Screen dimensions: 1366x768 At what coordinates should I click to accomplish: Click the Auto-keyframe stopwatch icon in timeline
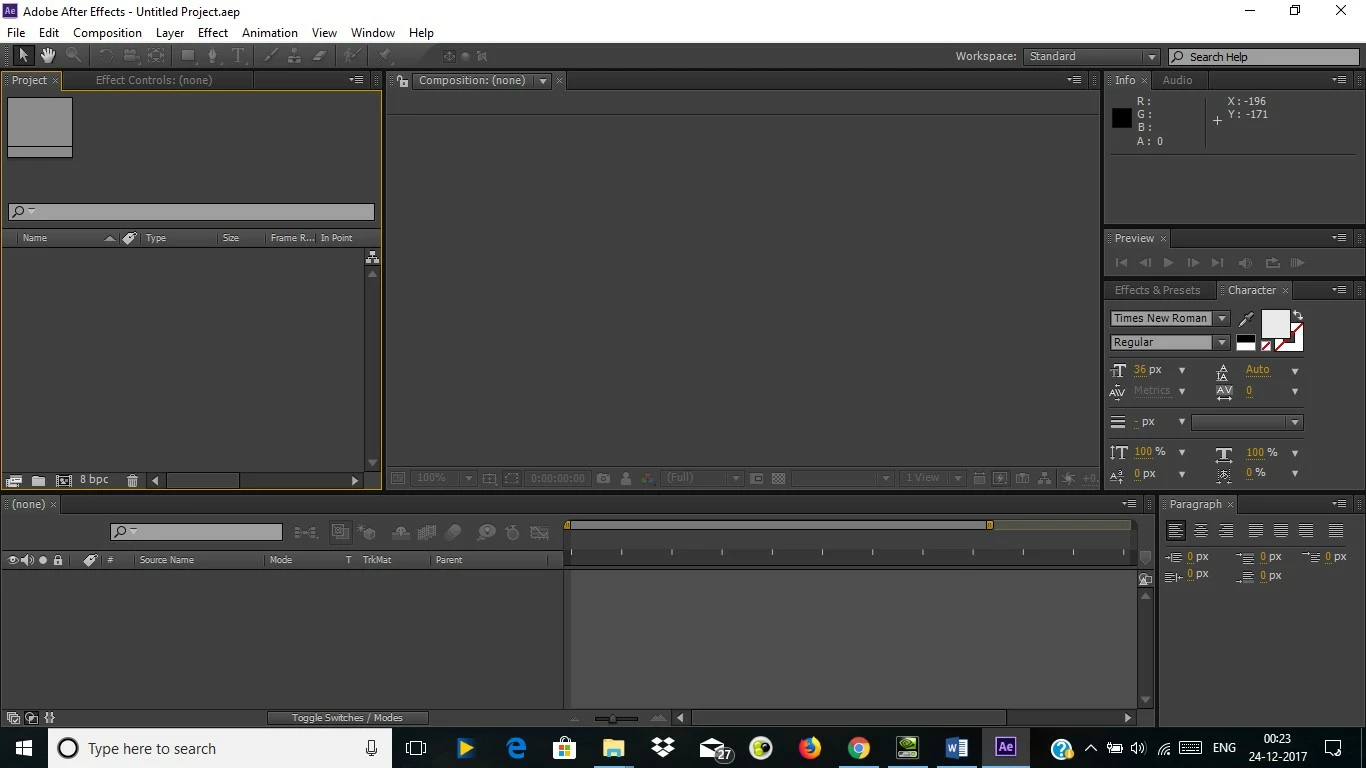pos(512,533)
